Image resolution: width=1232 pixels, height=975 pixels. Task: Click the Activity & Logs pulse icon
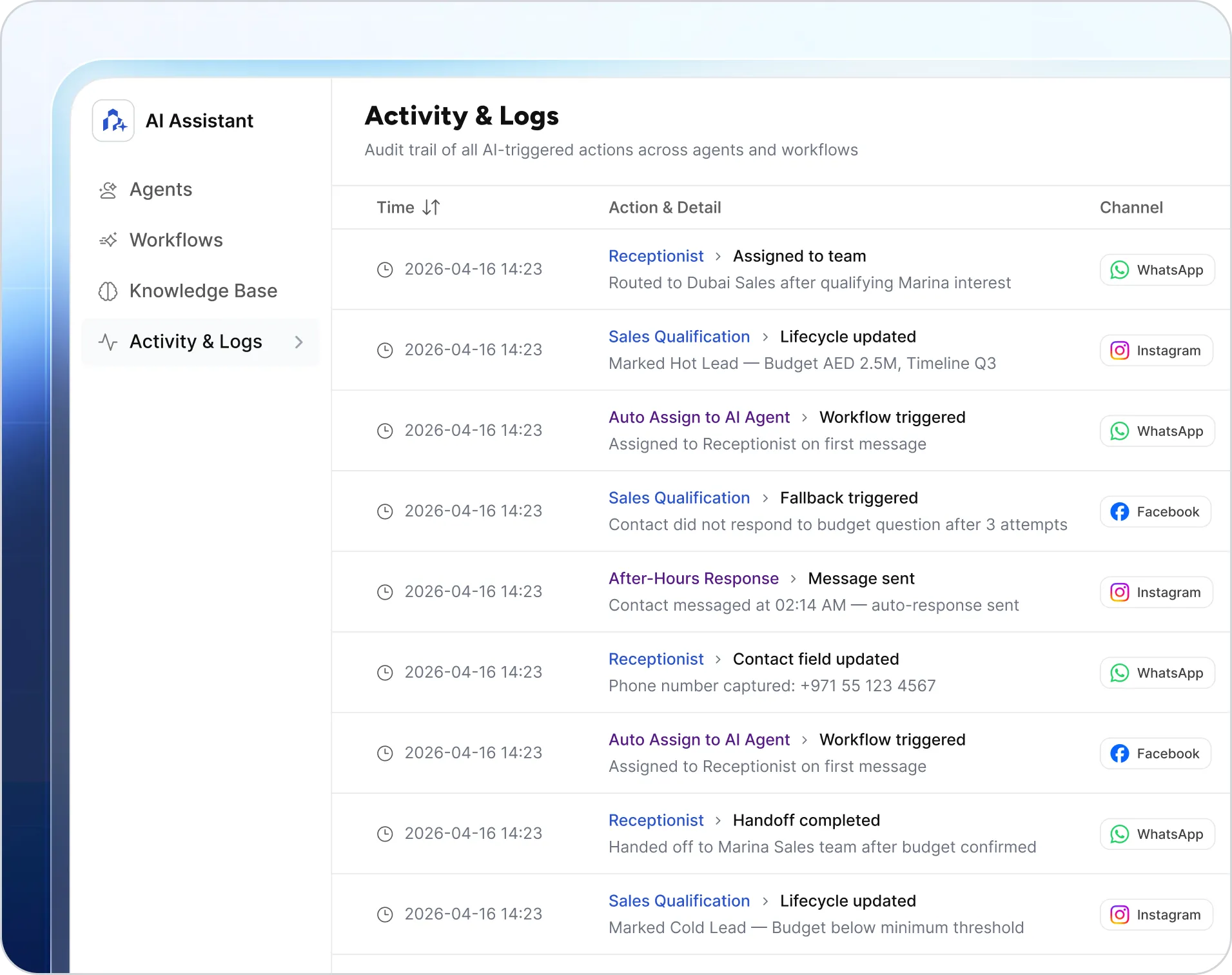click(x=108, y=342)
